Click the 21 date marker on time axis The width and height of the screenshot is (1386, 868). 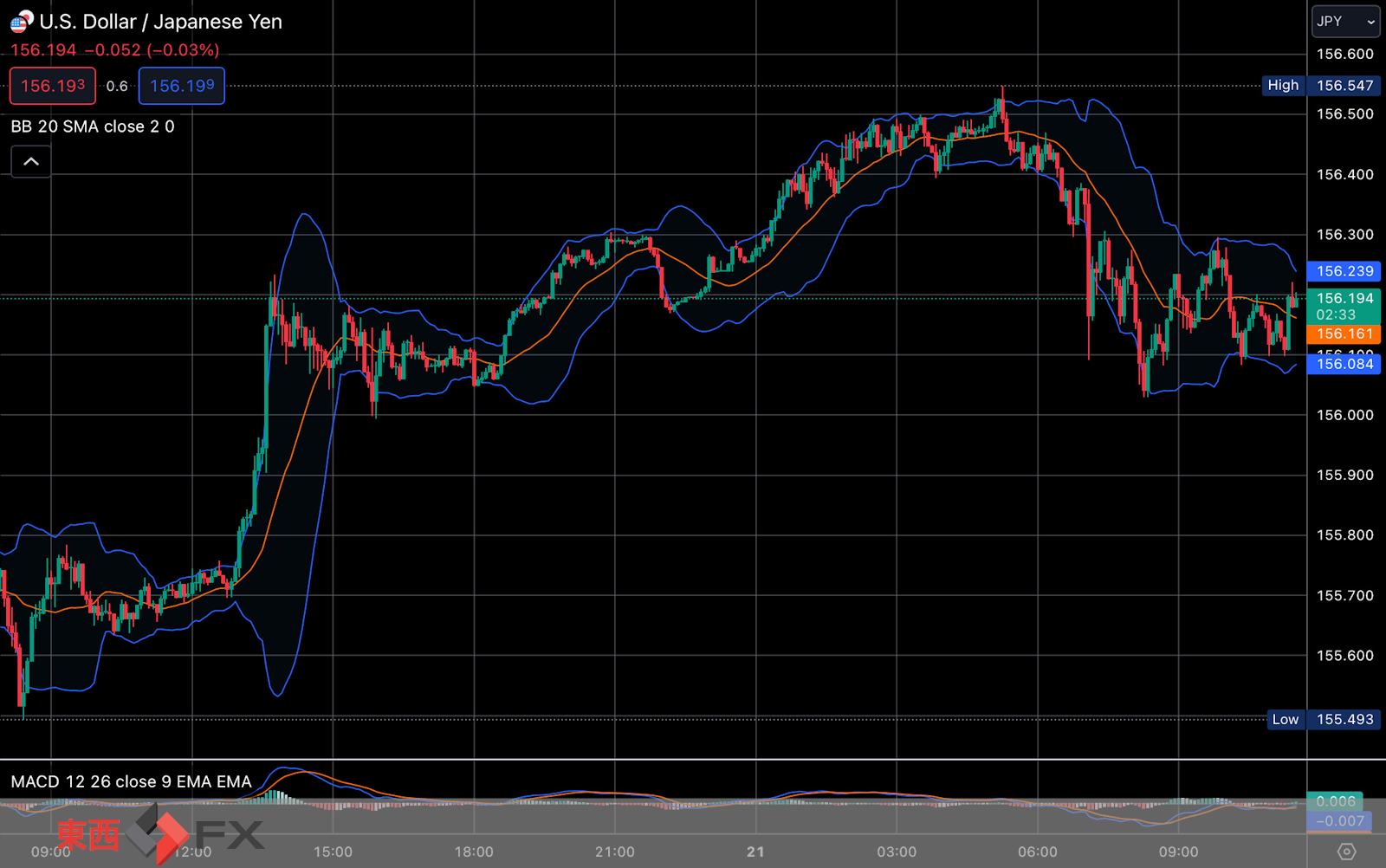pyautogui.click(x=755, y=852)
